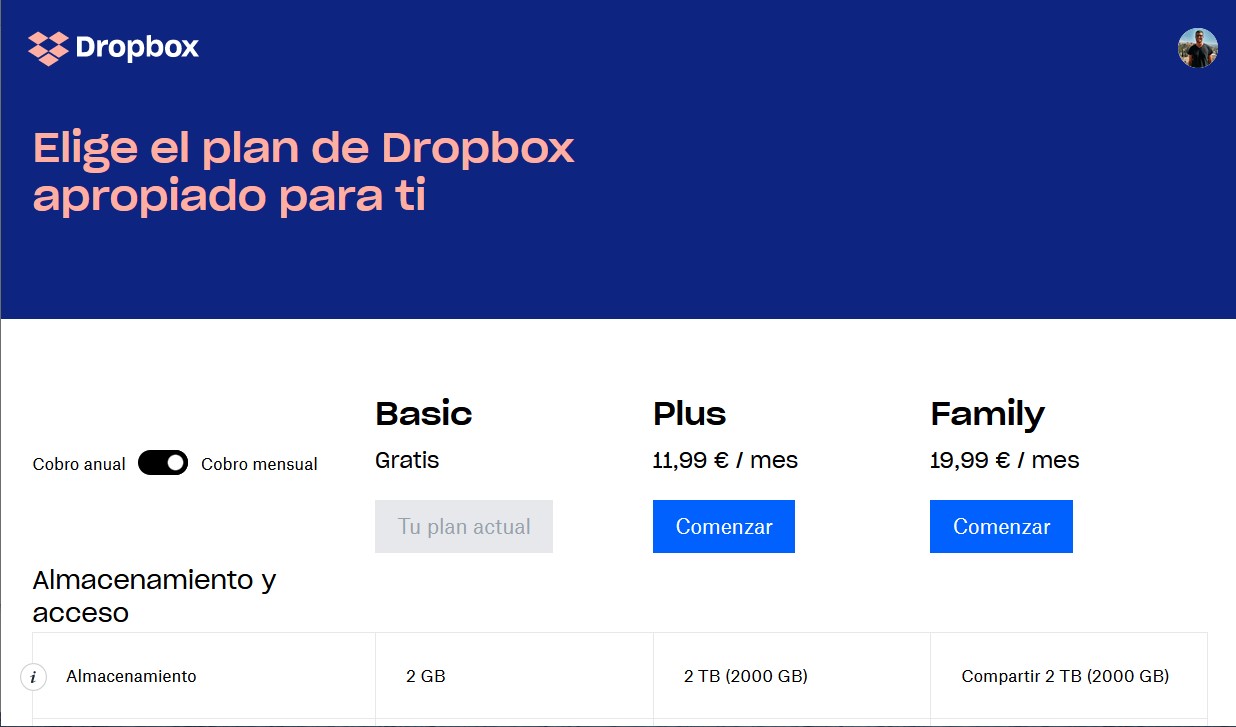Click the Almacenamiento y acceso section heading
Screen dimensions: 1236x727
pos(154,596)
